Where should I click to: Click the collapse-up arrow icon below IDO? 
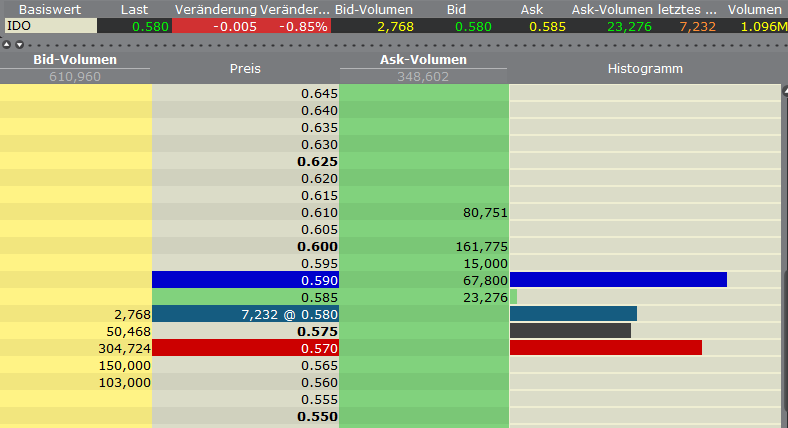pyautogui.click(x=7, y=45)
